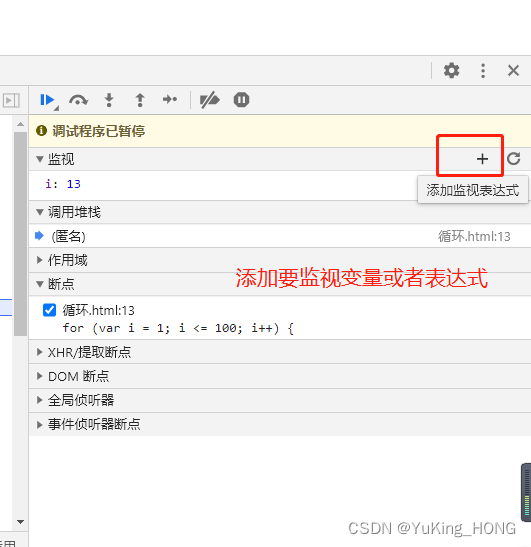Click the vertical scrollbar thumb
Image resolution: width=531 pixels, height=547 pixels.
(20, 234)
